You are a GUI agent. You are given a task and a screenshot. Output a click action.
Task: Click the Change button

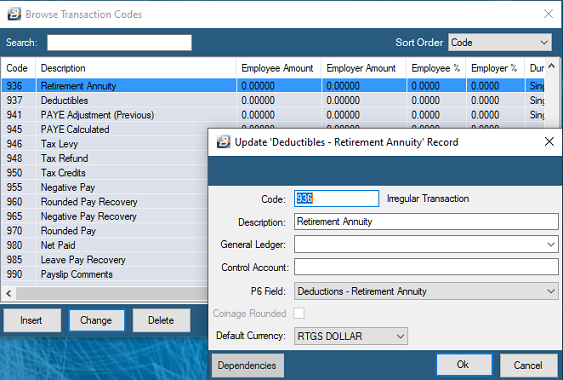click(x=96, y=320)
